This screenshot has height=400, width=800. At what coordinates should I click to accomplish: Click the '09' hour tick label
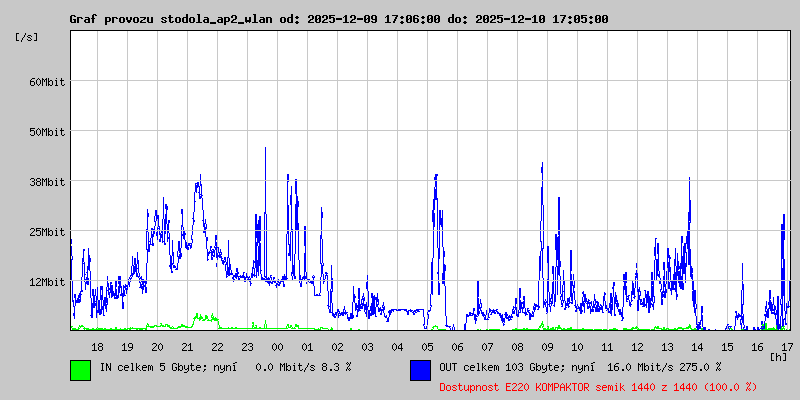point(547,347)
